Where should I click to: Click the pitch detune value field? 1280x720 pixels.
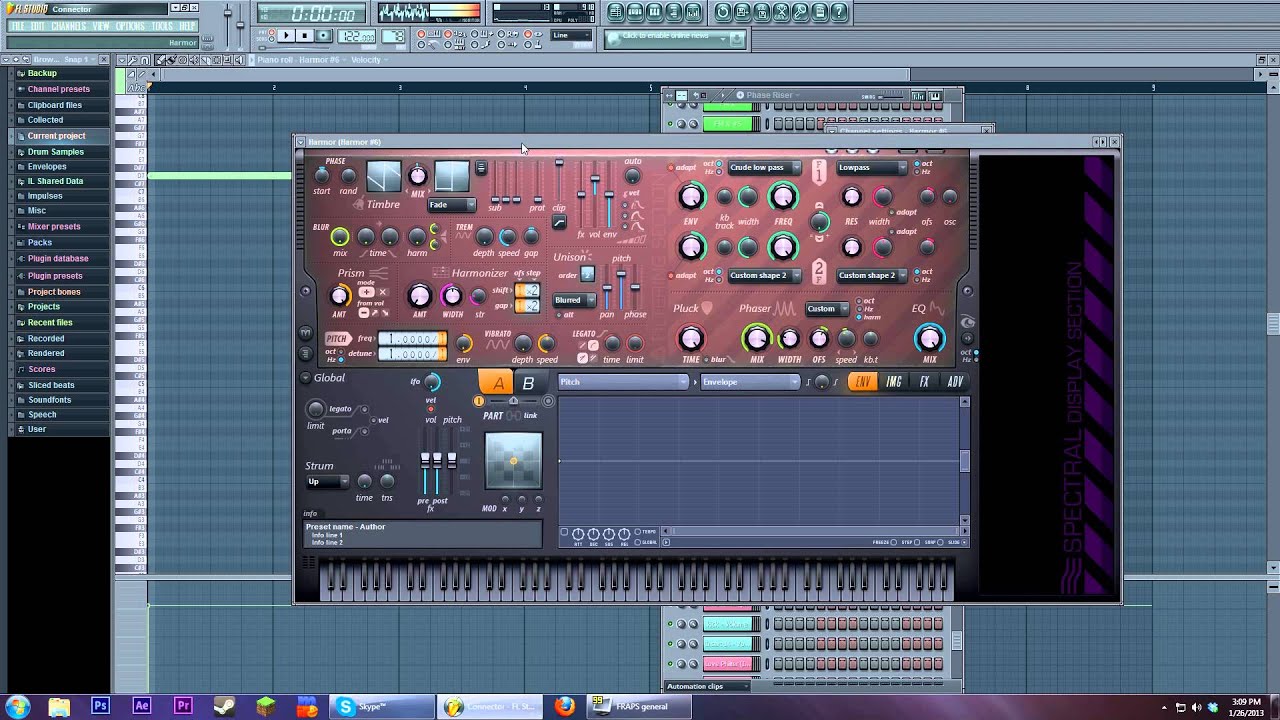412,354
